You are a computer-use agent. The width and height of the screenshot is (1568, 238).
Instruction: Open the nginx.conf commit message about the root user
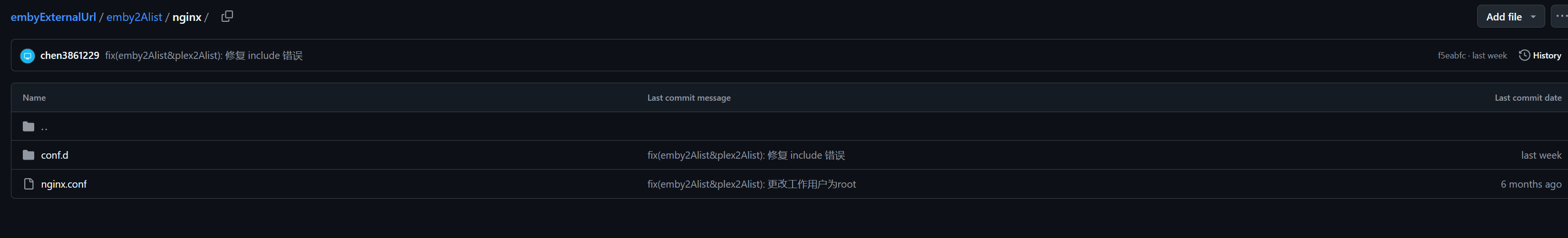point(751,184)
